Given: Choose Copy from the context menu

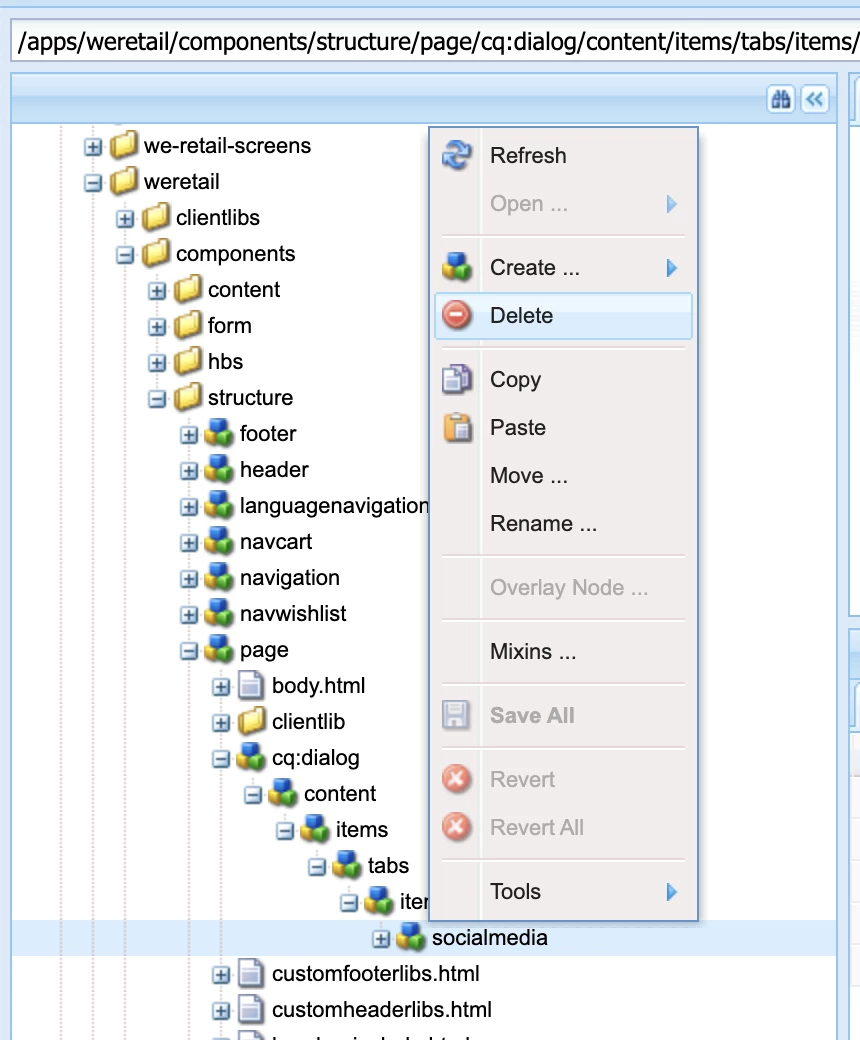Looking at the screenshot, I should coord(563,379).
